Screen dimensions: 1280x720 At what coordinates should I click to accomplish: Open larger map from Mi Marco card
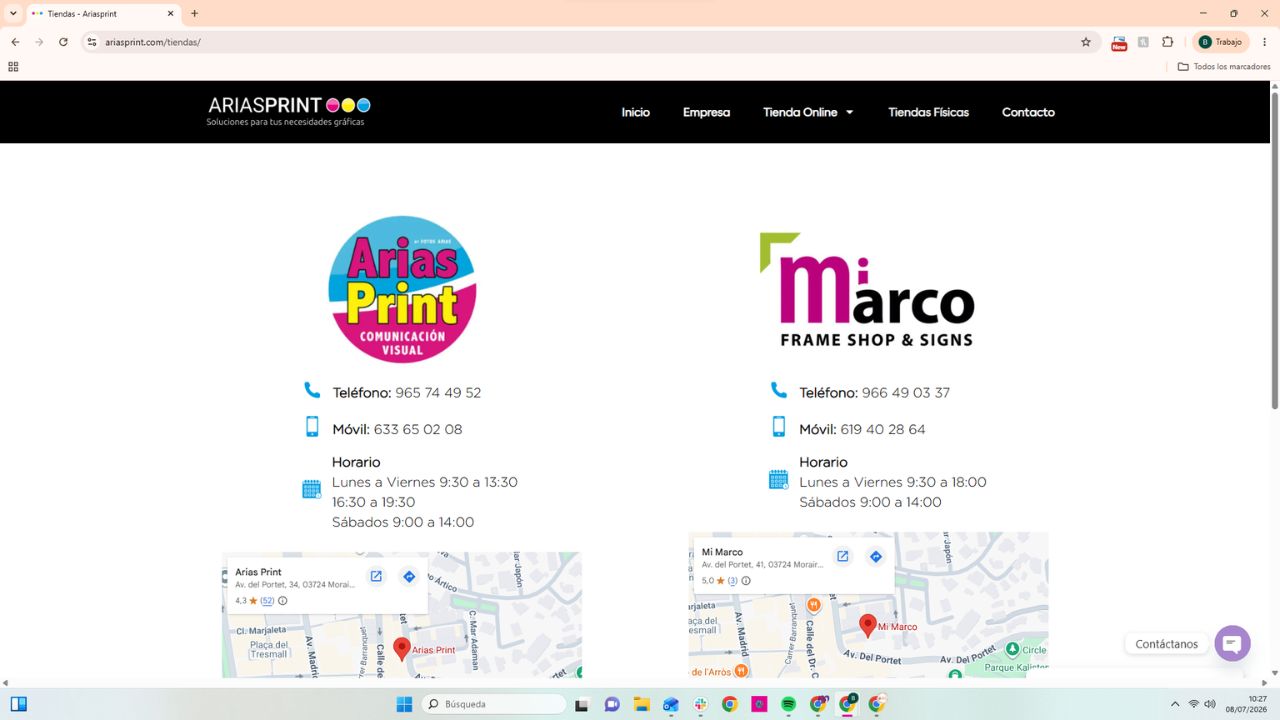tap(843, 556)
